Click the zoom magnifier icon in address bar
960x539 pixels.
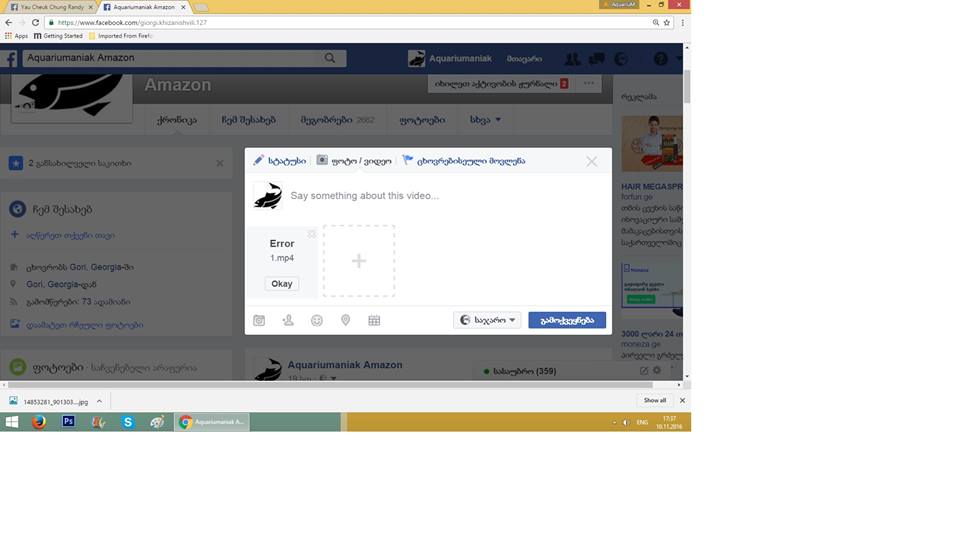(655, 23)
